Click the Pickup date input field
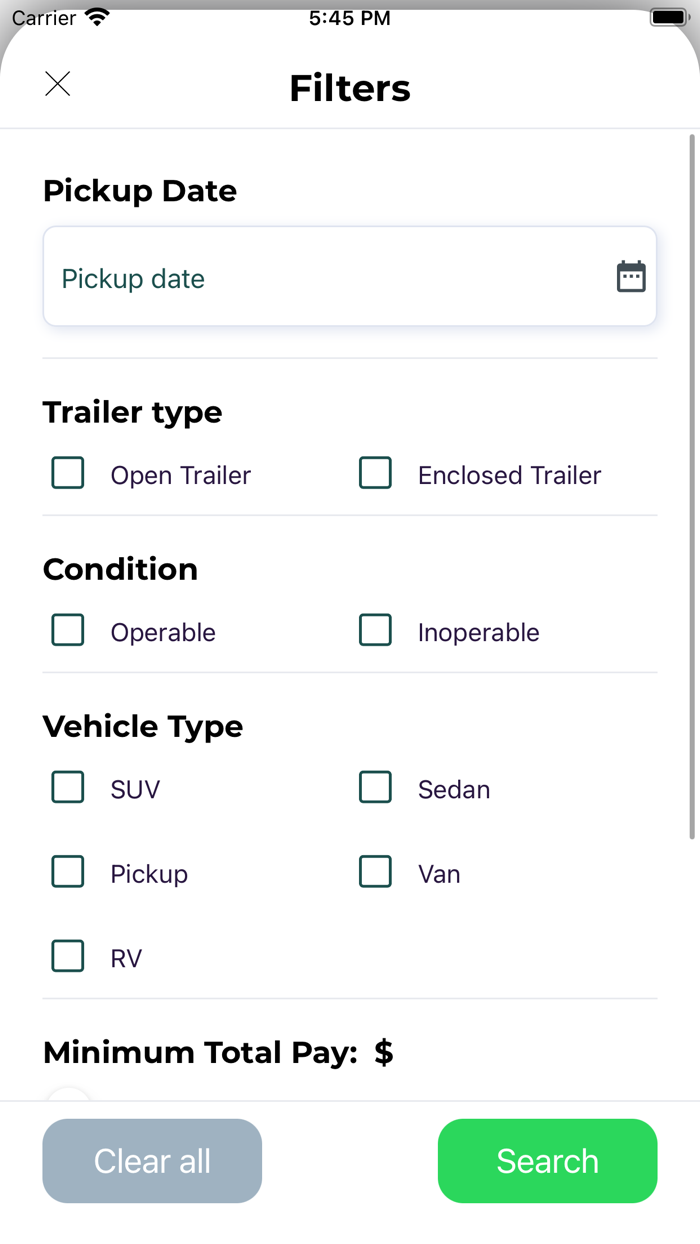 point(300,276)
